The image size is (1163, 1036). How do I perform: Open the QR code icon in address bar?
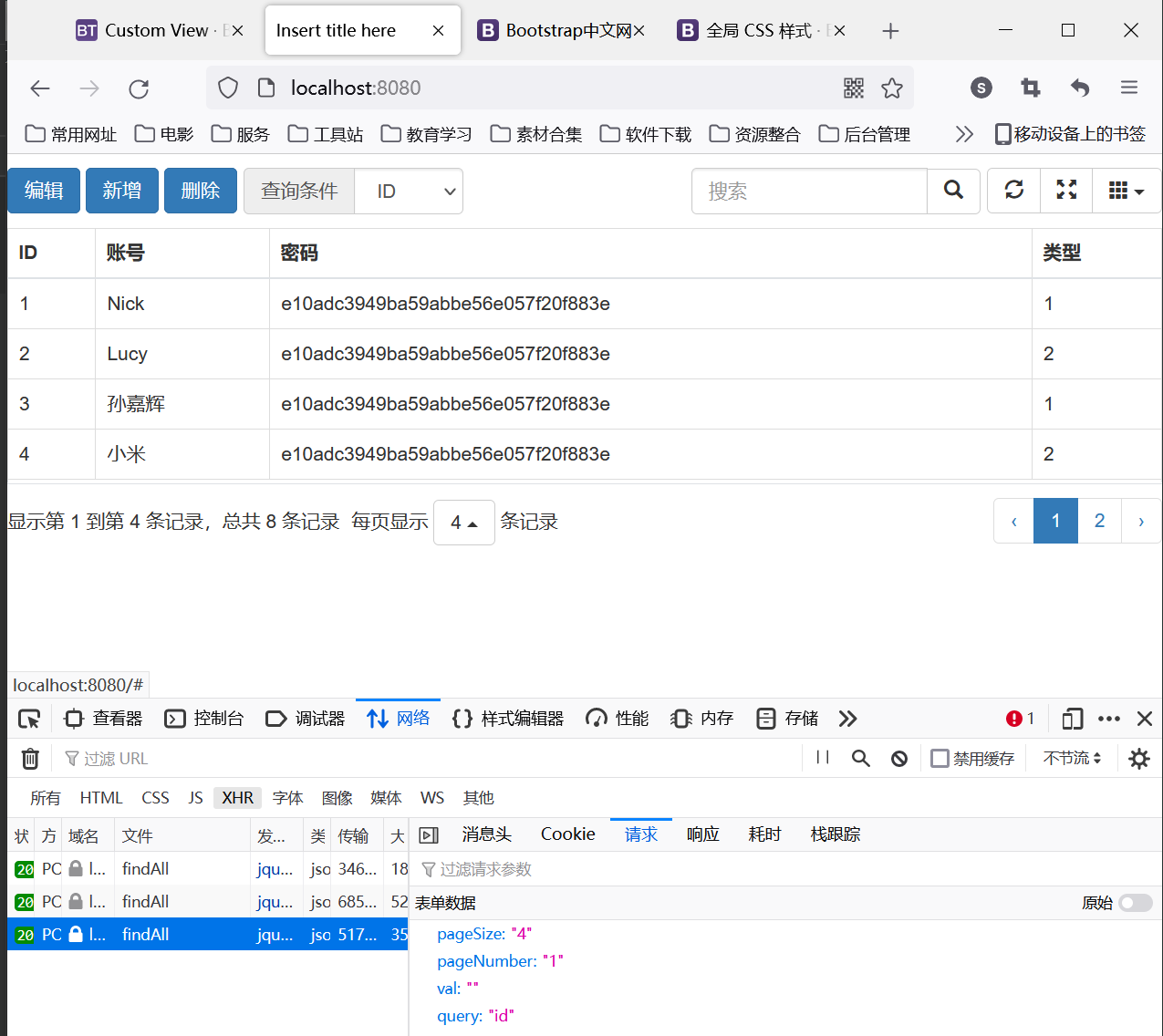coord(854,88)
